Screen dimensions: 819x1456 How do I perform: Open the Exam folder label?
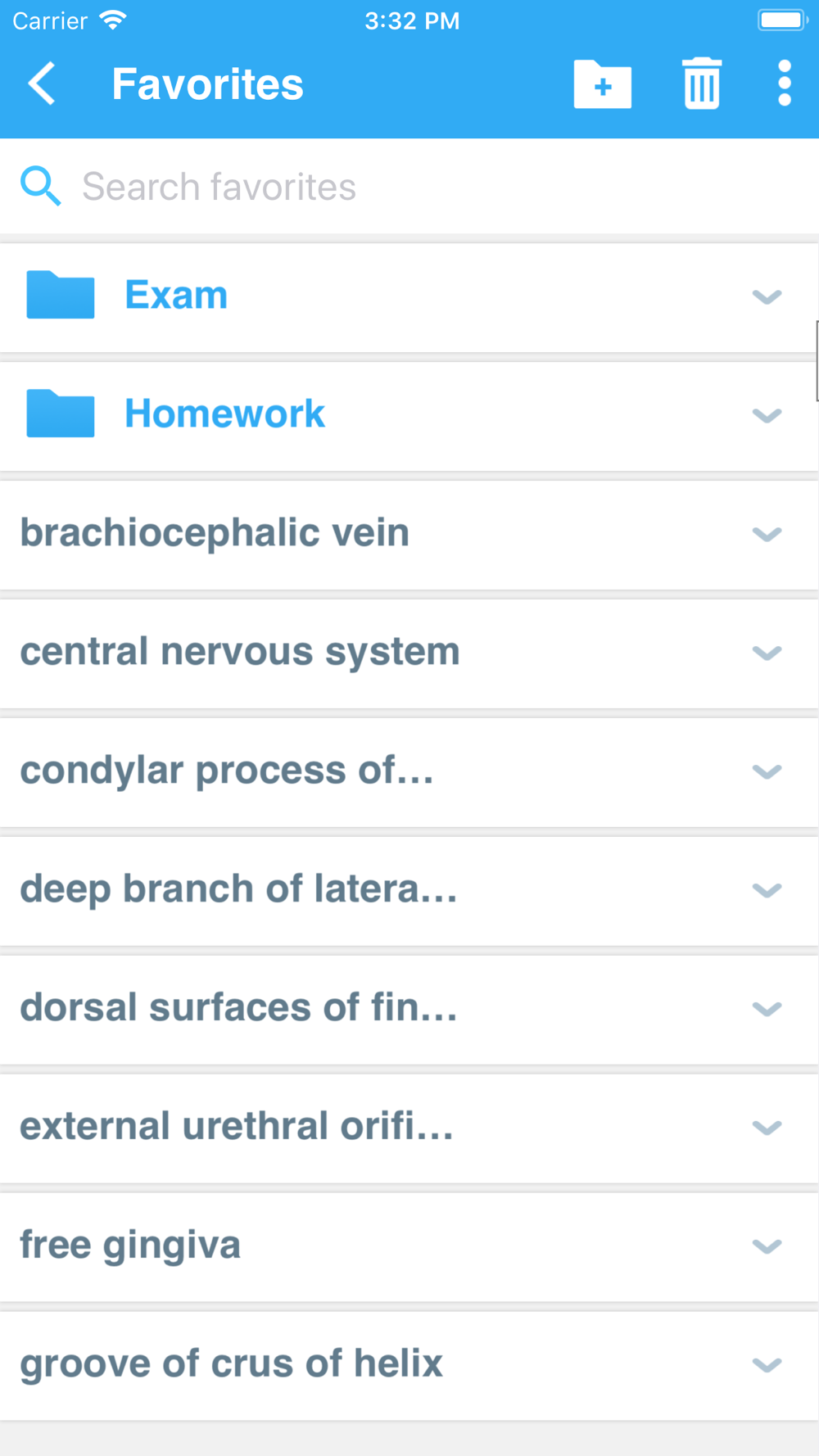pyautogui.click(x=176, y=295)
